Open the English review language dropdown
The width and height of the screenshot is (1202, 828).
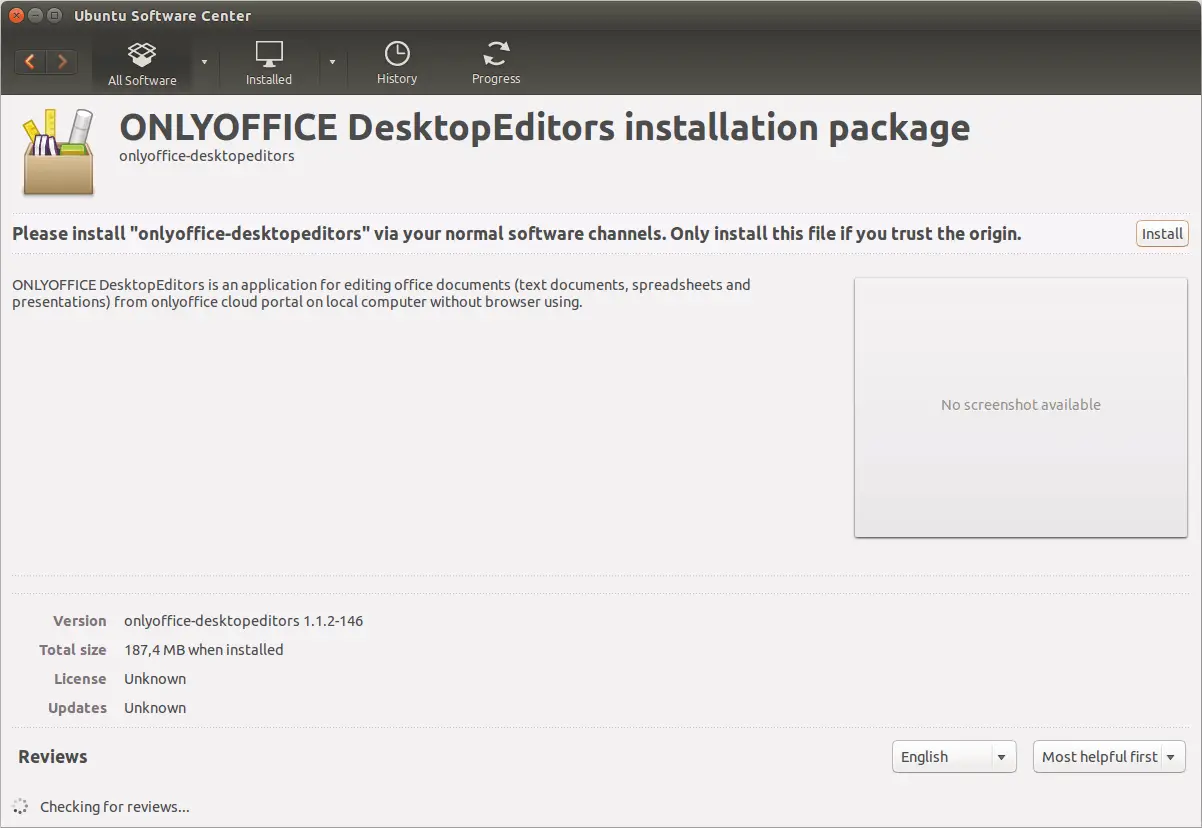coord(954,757)
